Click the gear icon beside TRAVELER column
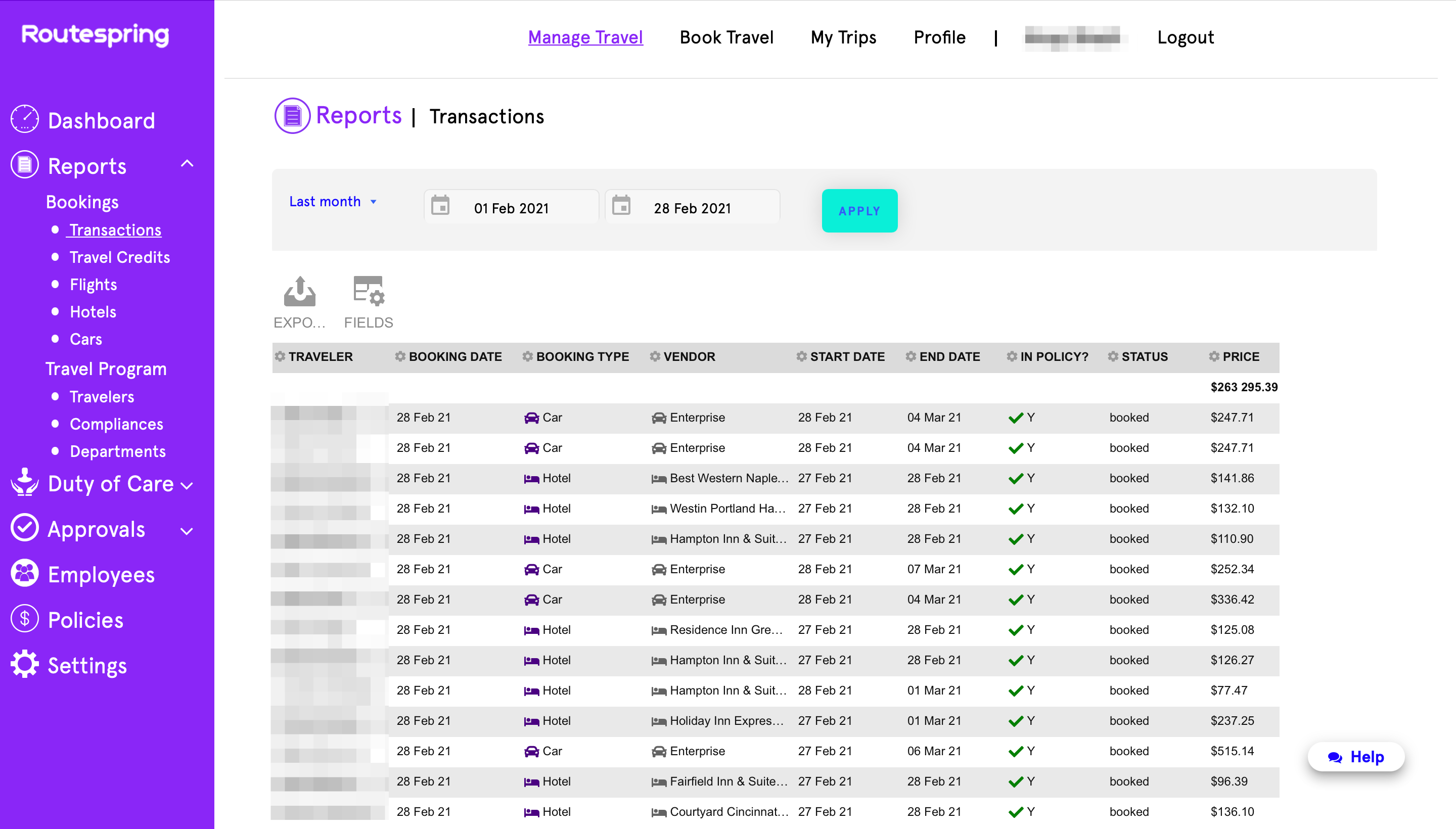Viewport: 1456px width, 829px height. 280,356
